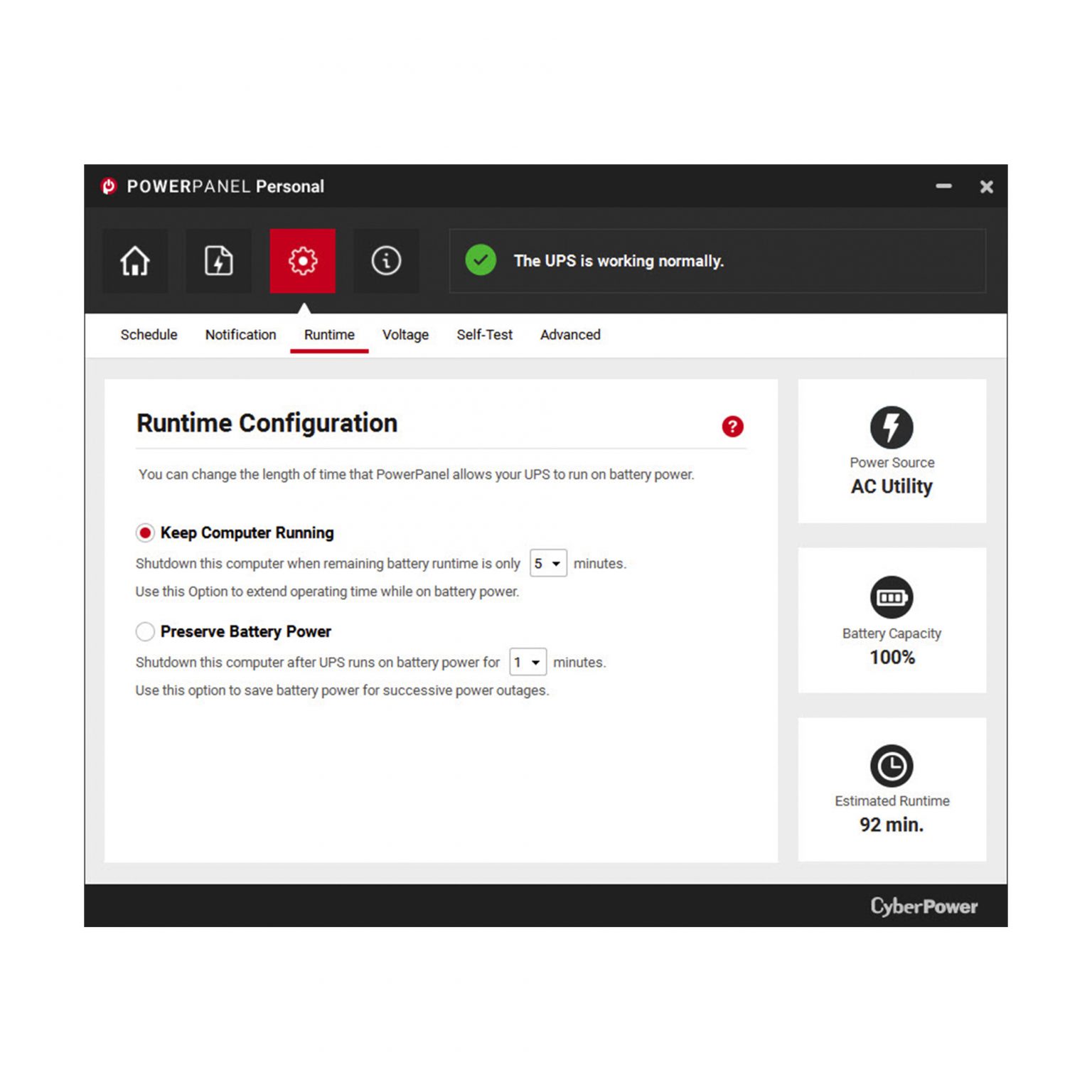
Task: Open the Self-Test section
Action: tap(483, 335)
